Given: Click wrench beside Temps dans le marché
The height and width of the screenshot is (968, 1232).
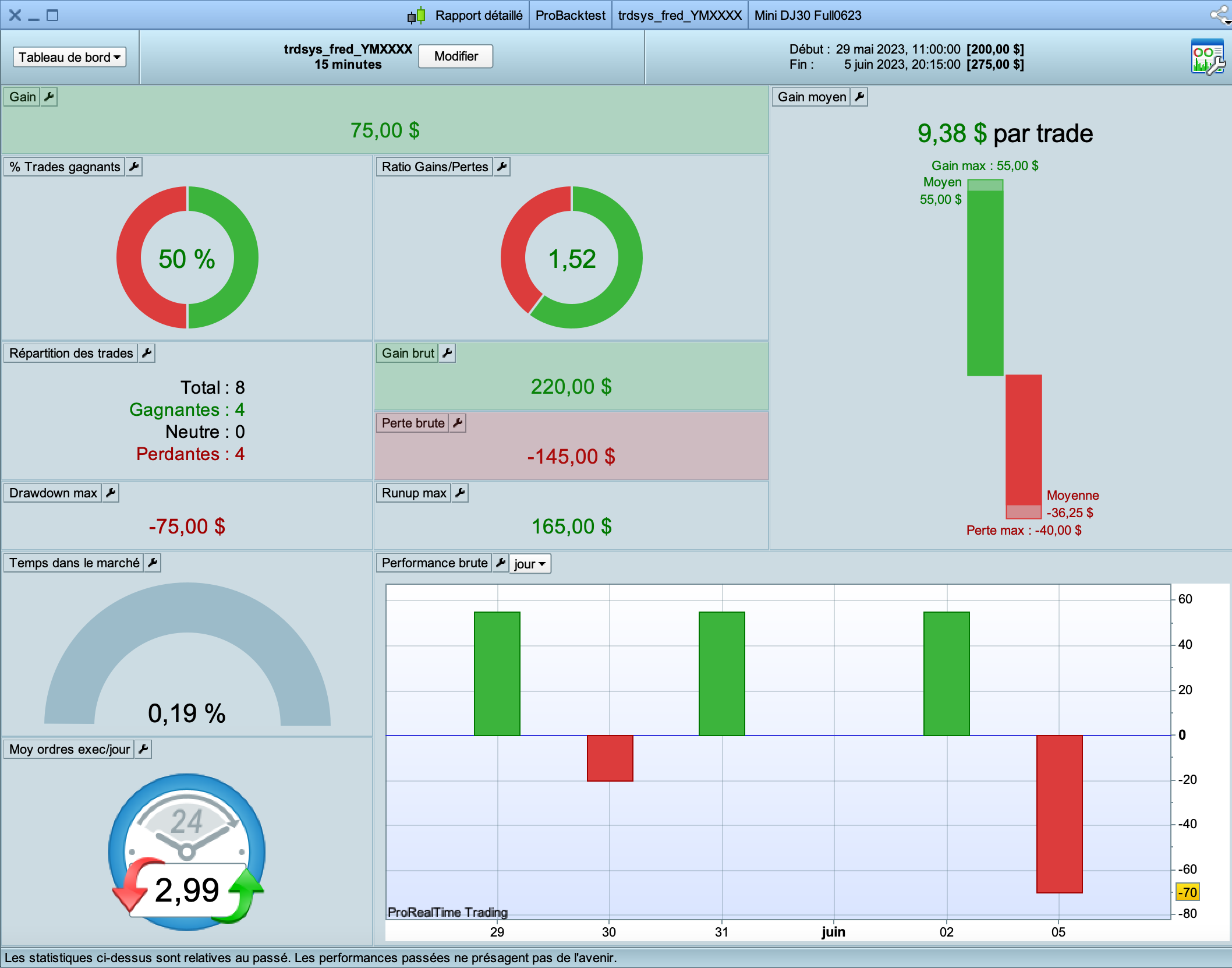Looking at the screenshot, I should pos(153,563).
